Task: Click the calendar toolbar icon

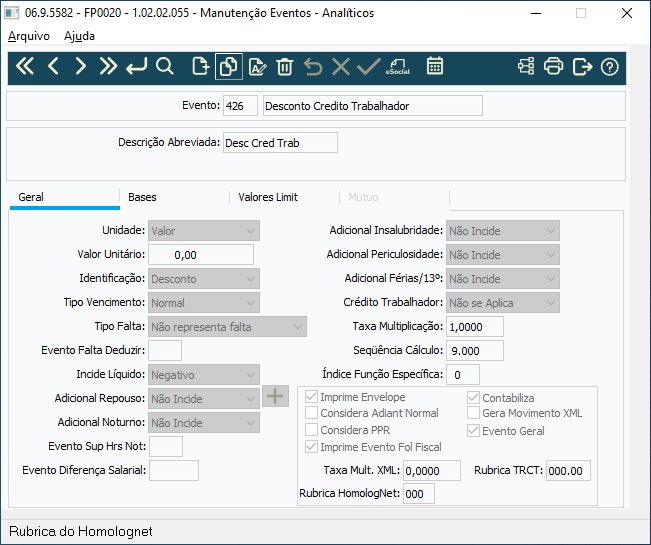Action: click(435, 66)
